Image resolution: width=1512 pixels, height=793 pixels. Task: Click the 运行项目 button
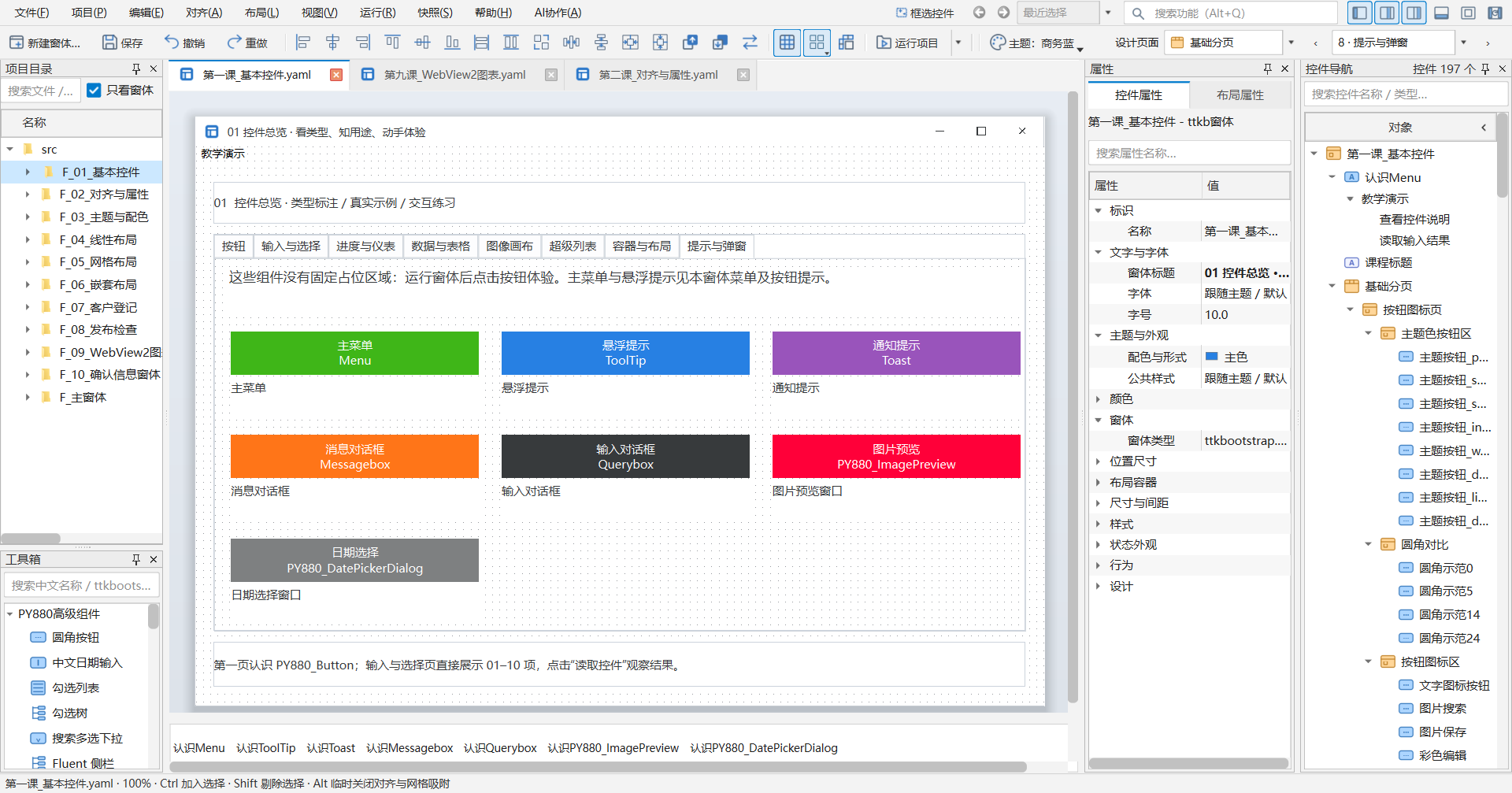point(907,43)
